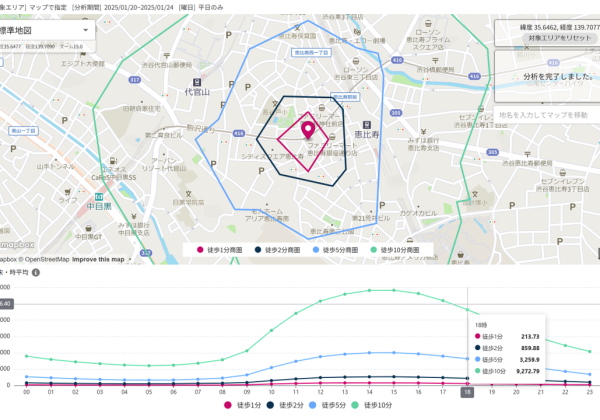Click tooltip value 213.73
This screenshot has height=420, width=600.
(x=530, y=337)
